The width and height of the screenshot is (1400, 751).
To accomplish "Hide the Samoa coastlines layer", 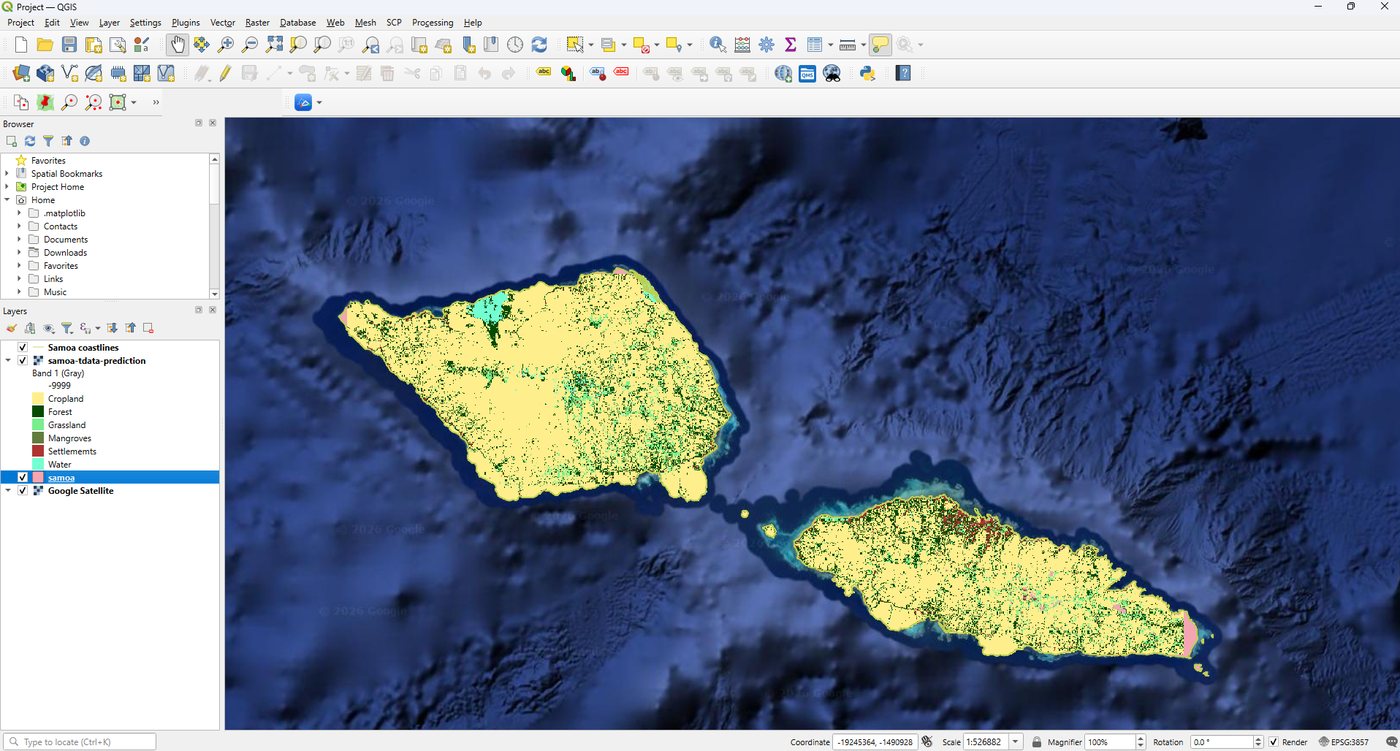I will point(23,348).
